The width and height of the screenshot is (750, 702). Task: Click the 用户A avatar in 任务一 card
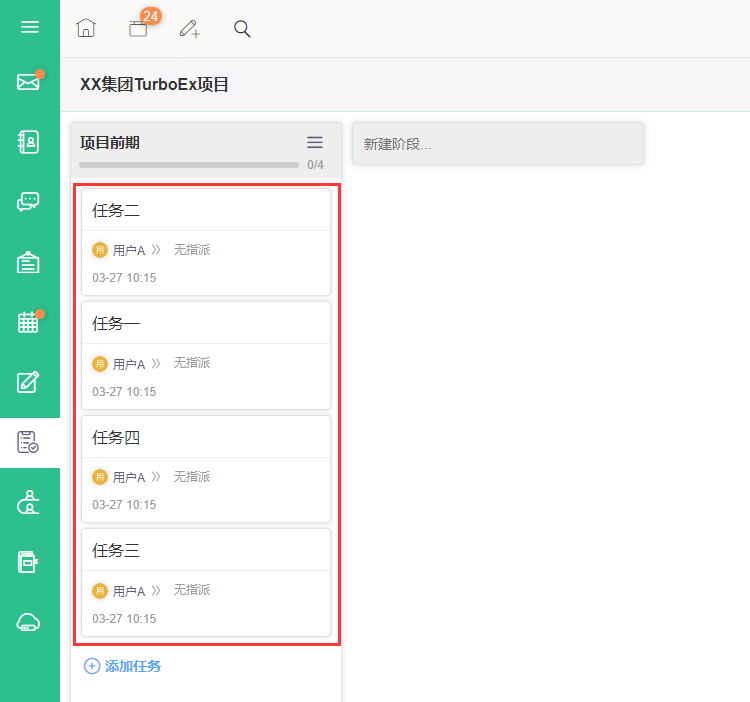point(100,363)
